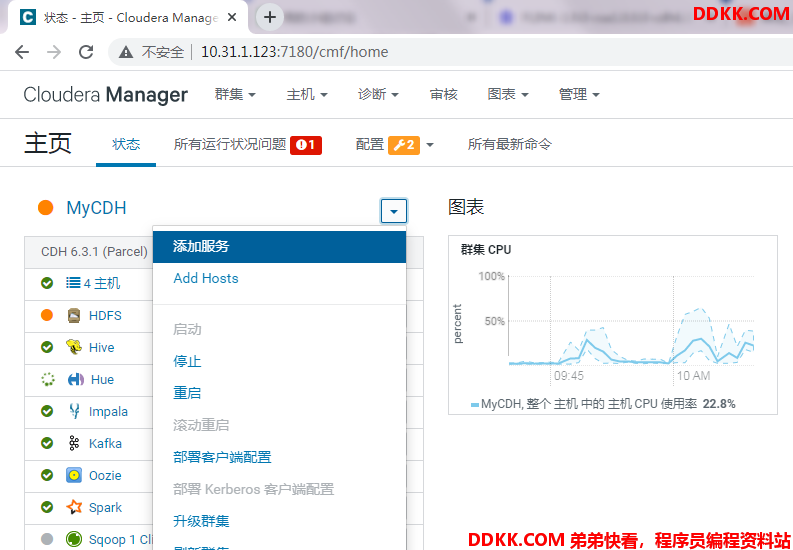Click the Oozie service icon
793x550 pixels.
point(74,475)
